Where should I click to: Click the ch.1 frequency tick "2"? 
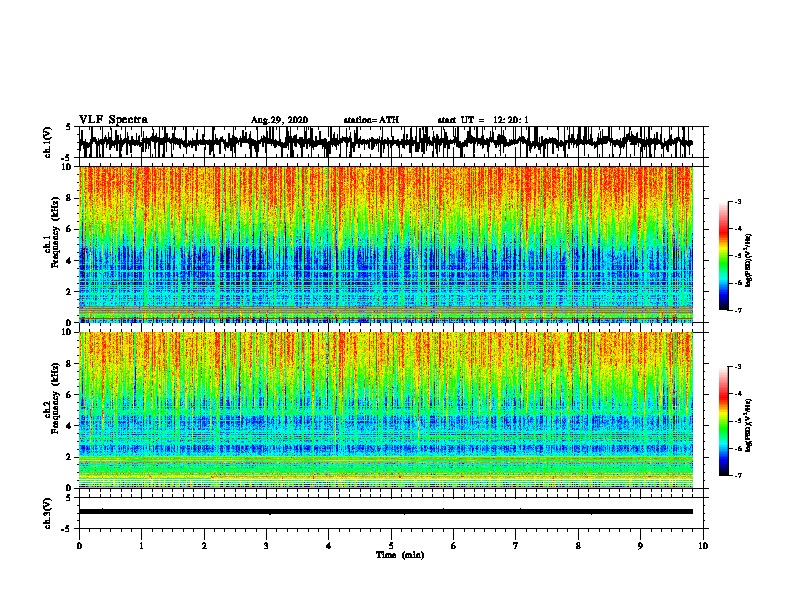[x=69, y=291]
